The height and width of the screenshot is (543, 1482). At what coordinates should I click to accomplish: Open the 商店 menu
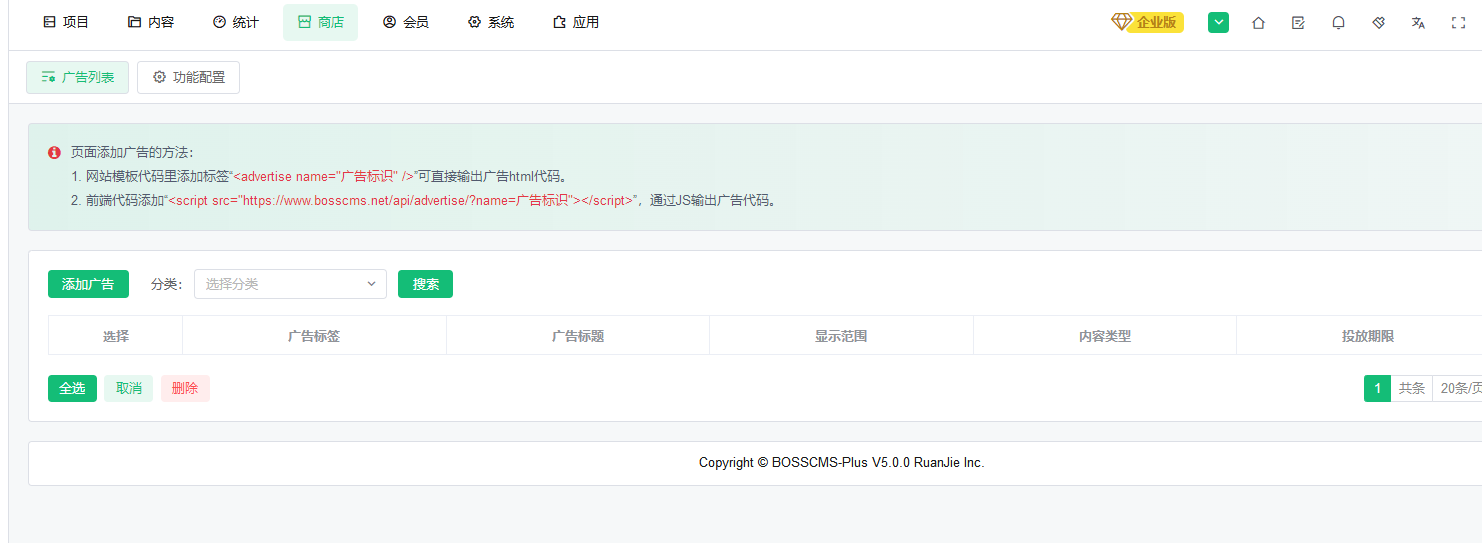click(x=320, y=22)
